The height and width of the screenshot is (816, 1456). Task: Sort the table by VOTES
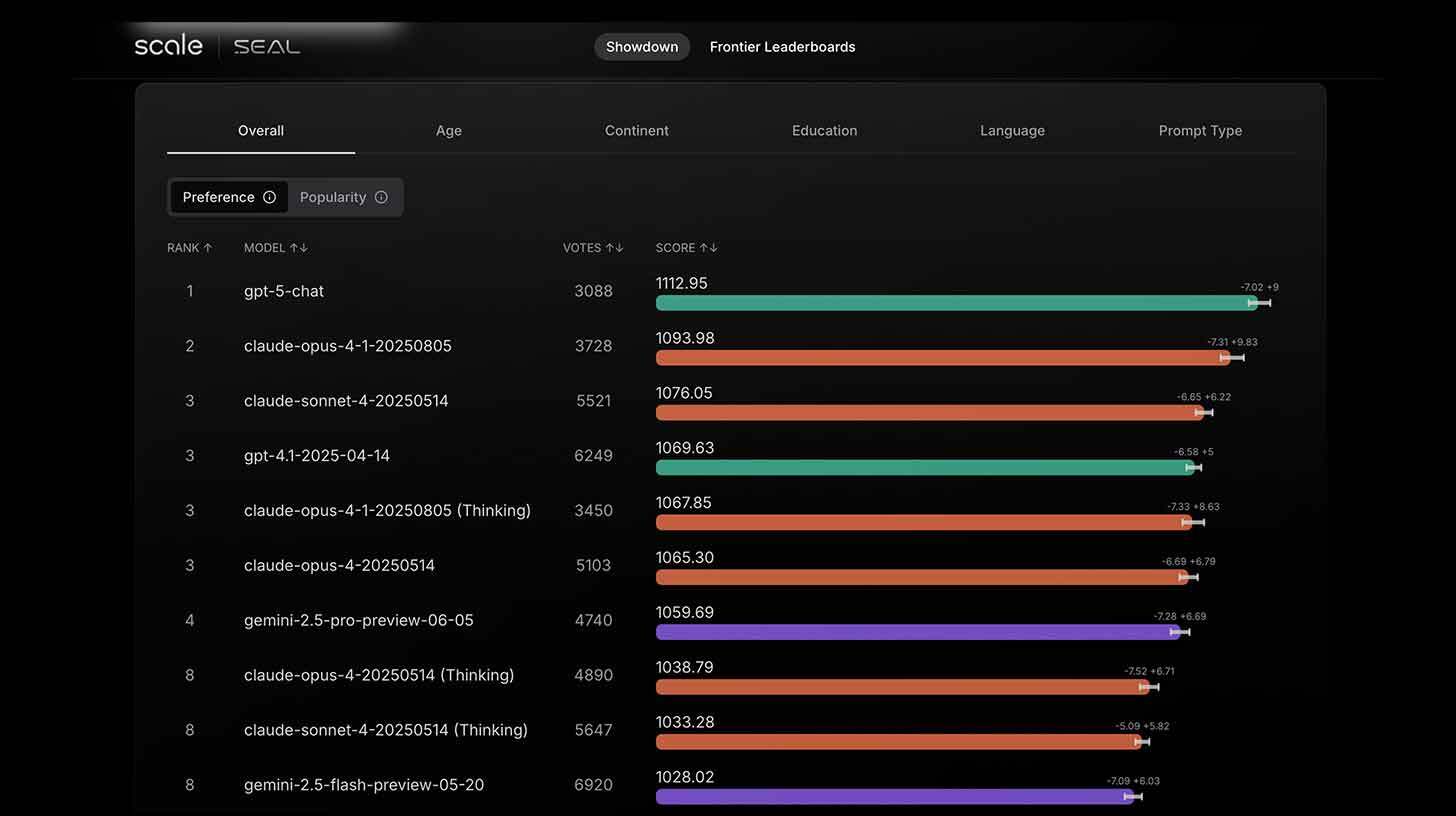(593, 248)
